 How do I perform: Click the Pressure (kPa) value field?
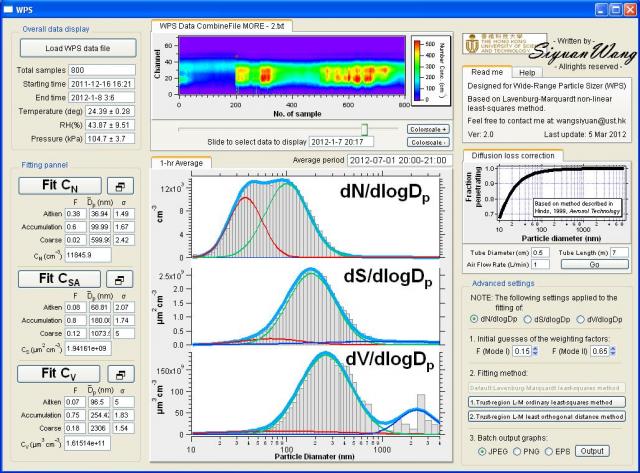[110, 139]
